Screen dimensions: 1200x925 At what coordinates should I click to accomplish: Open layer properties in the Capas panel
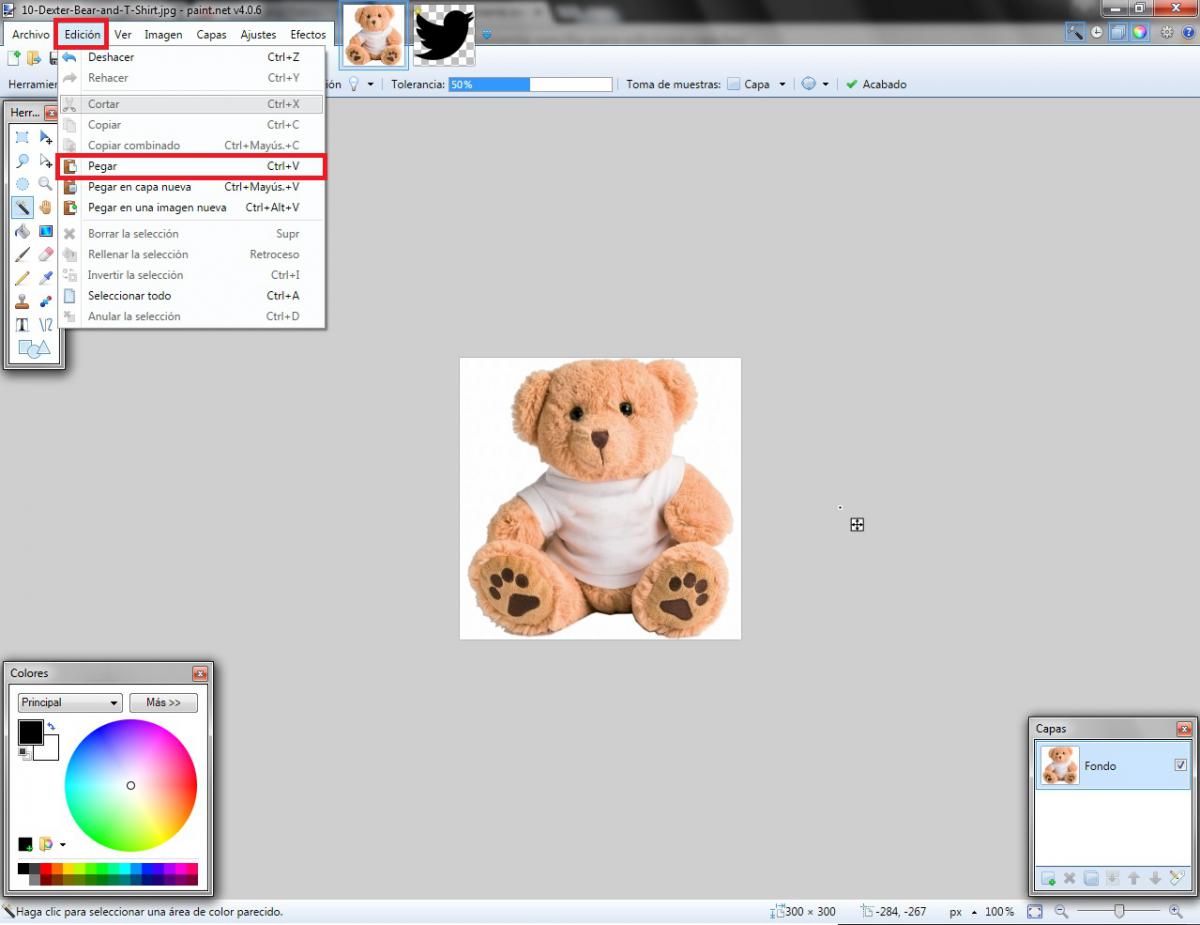(x=1176, y=878)
